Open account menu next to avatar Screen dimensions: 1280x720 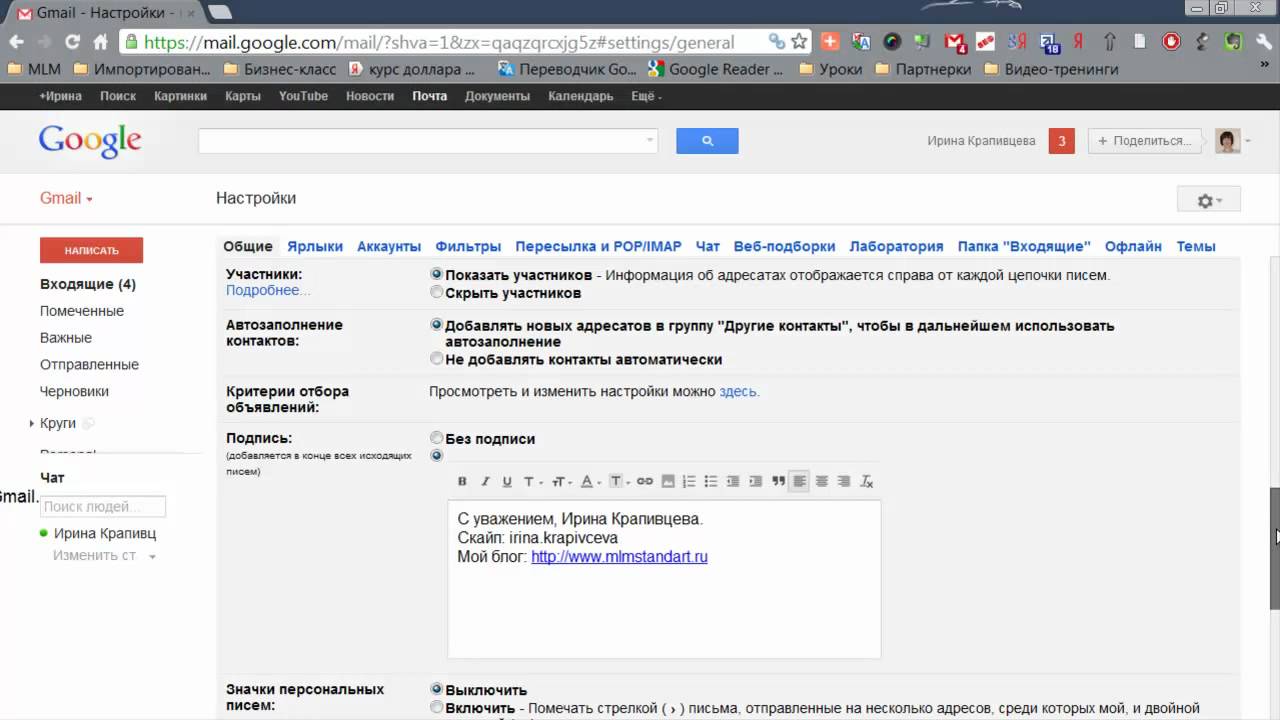(1248, 141)
